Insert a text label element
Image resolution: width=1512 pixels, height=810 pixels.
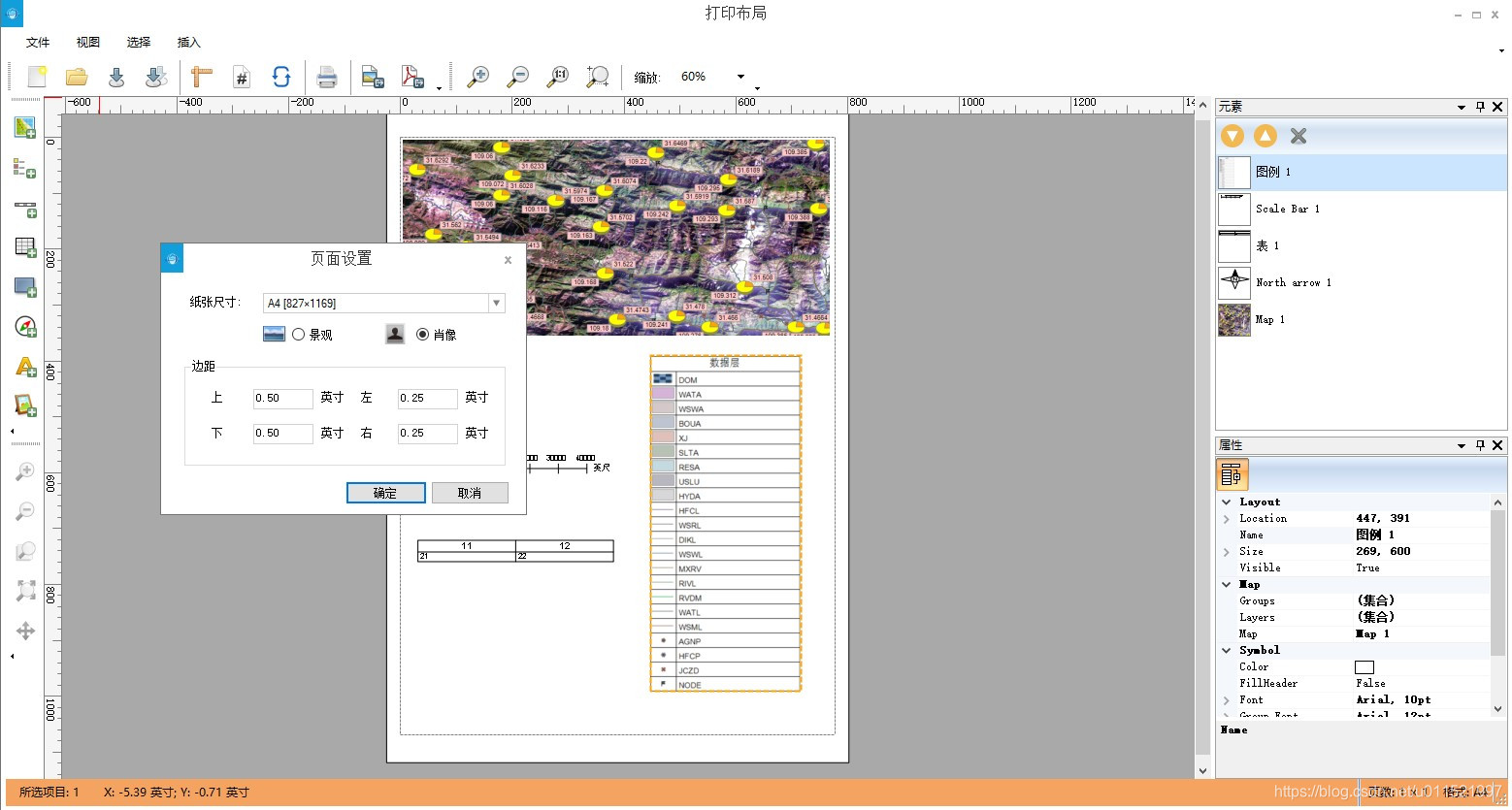25,367
